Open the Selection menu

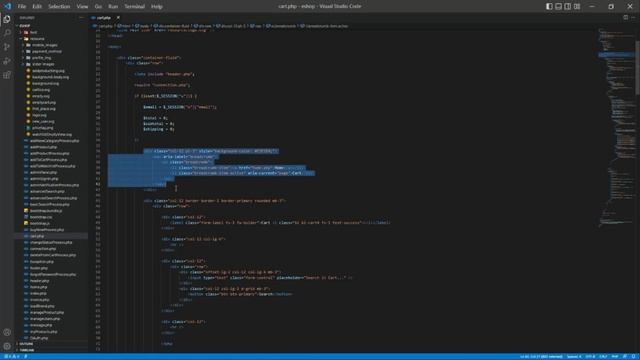point(59,7)
